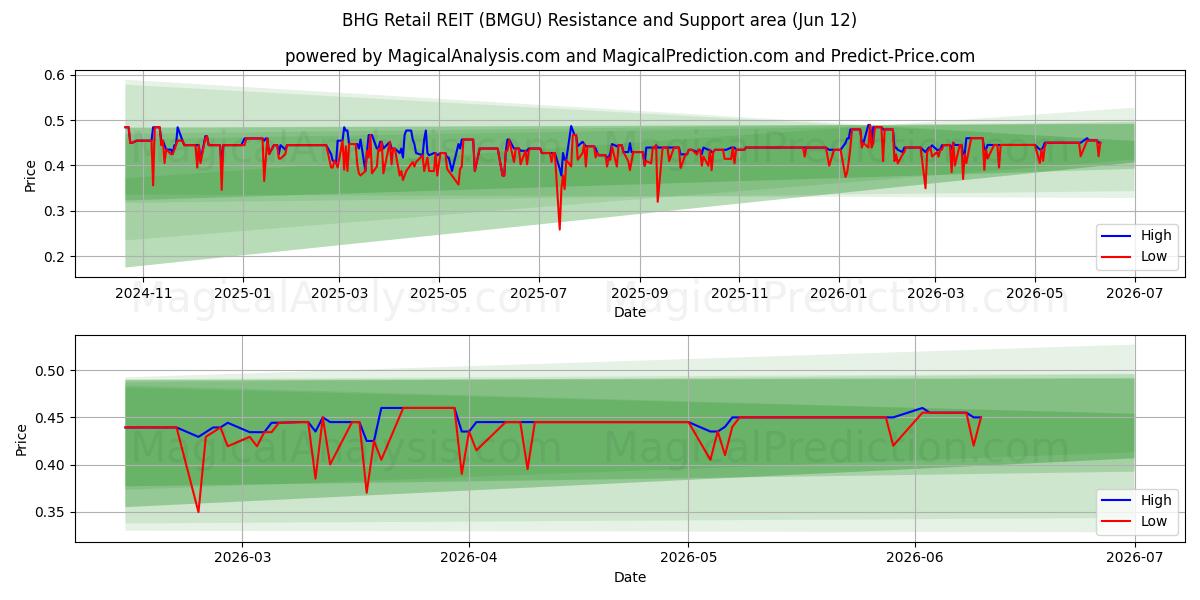Click the '2025-07' tick label on the top chart
1200x600 pixels.
click(539, 294)
